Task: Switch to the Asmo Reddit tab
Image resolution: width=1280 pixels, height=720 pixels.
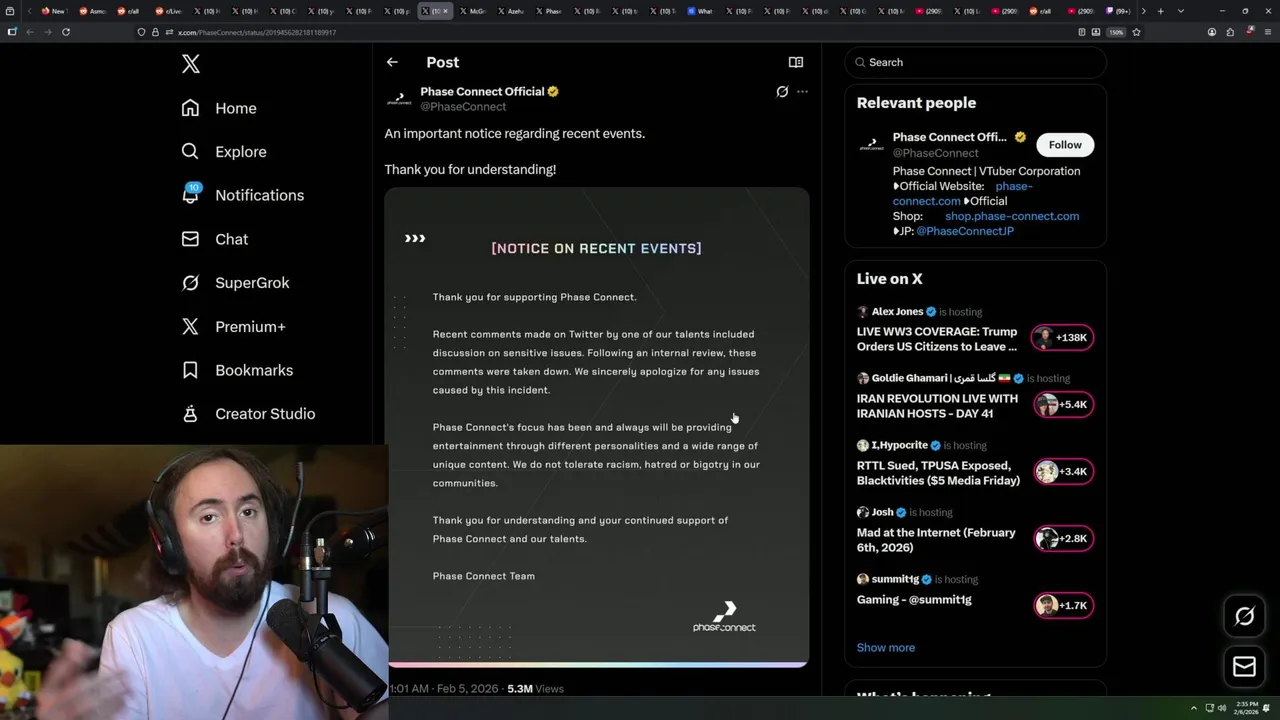Action: click(92, 11)
